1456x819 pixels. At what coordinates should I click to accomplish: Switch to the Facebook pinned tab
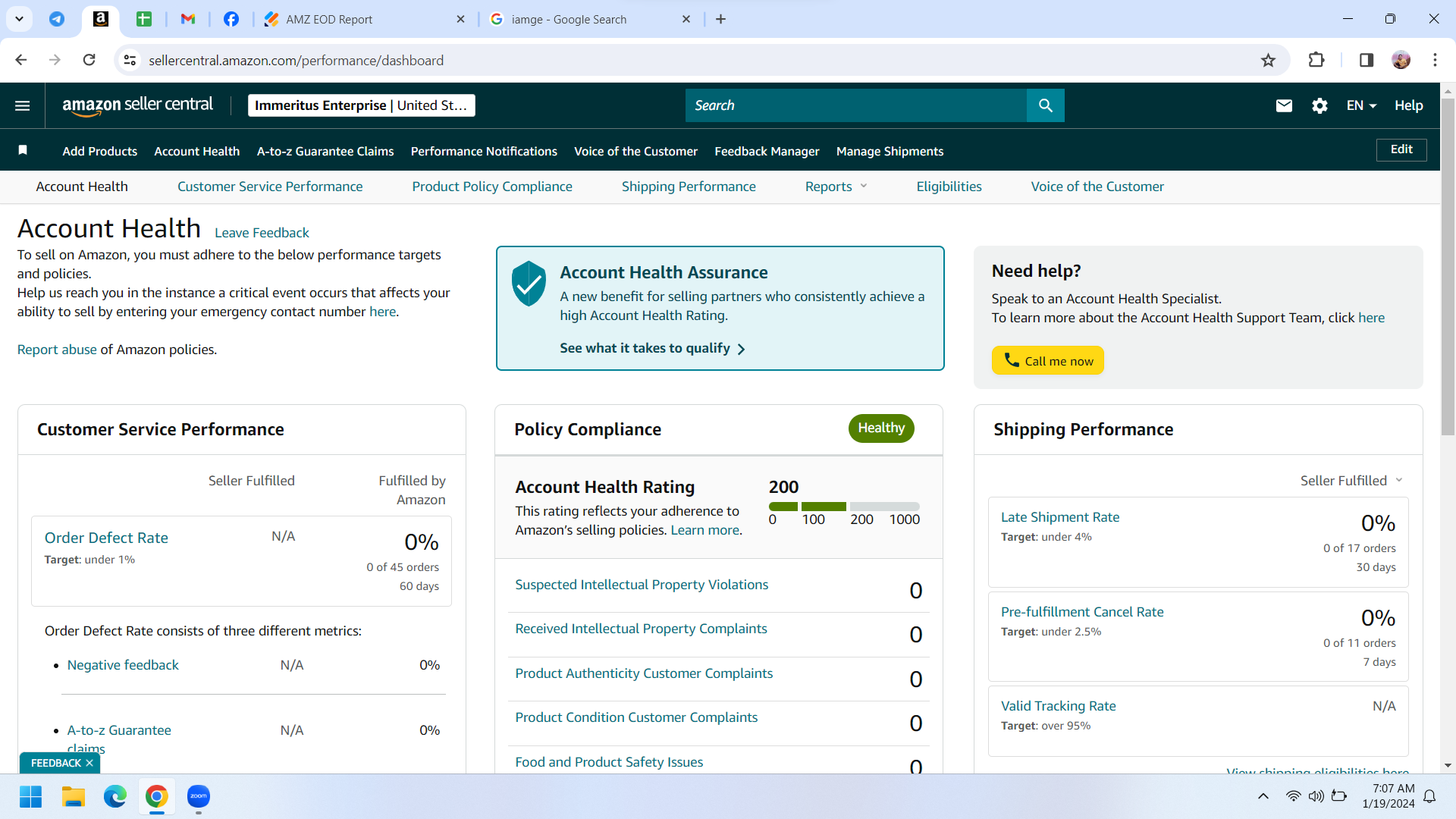[x=231, y=19]
